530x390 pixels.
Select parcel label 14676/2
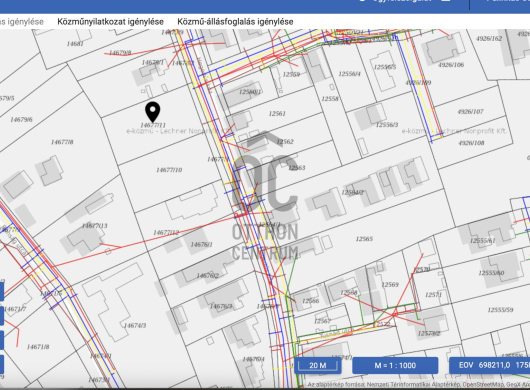coord(208,276)
